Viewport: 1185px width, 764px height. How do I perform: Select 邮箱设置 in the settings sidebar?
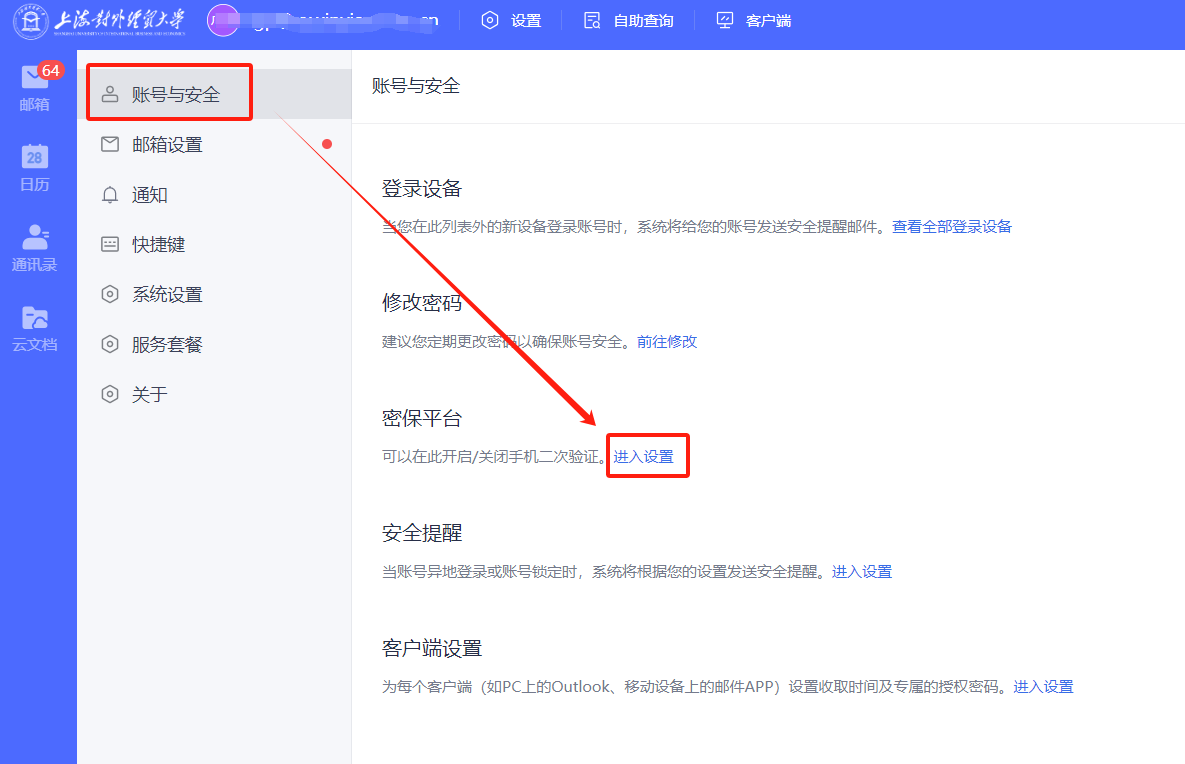tap(167, 145)
